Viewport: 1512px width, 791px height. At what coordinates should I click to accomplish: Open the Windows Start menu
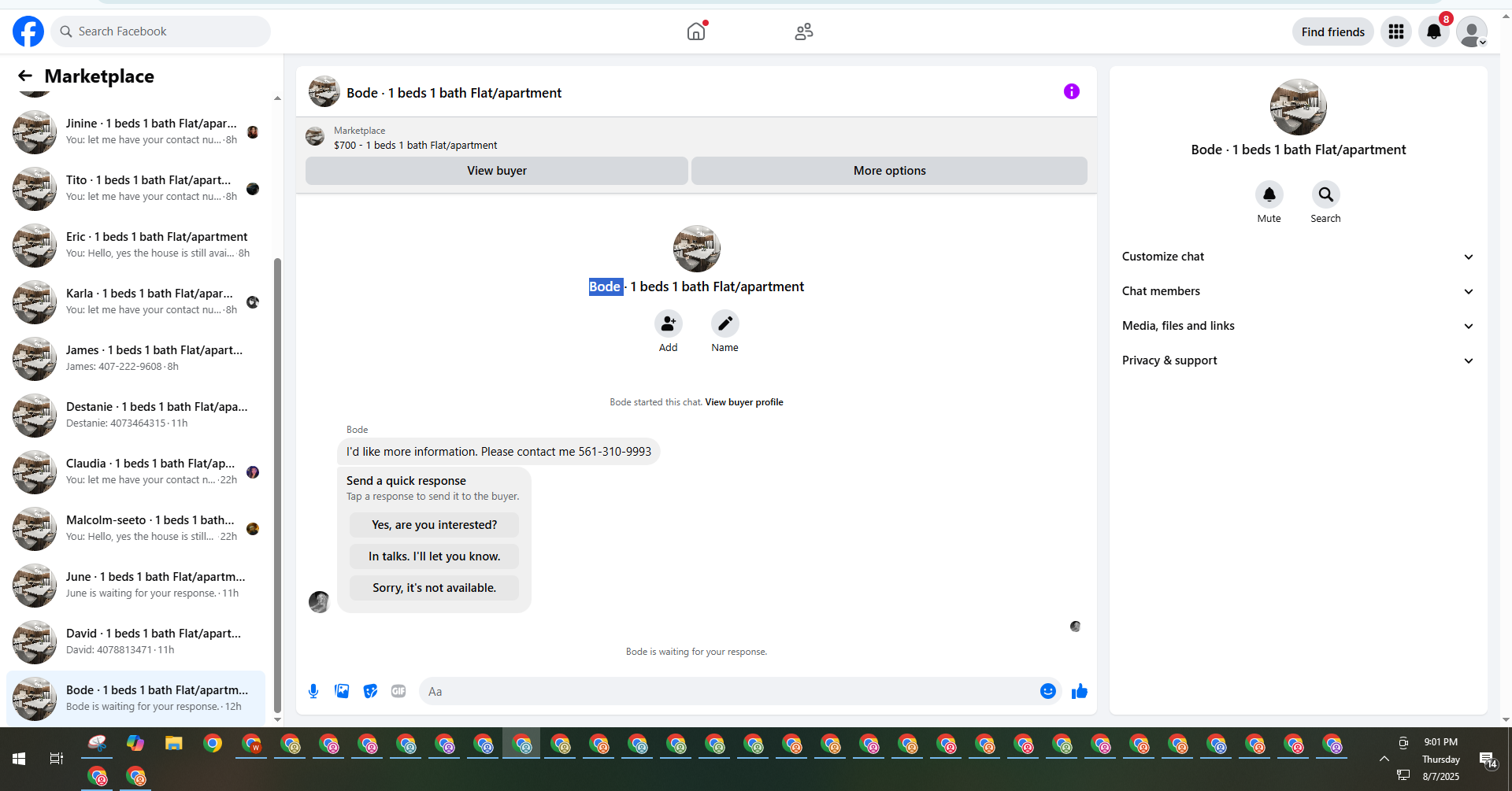click(19, 759)
